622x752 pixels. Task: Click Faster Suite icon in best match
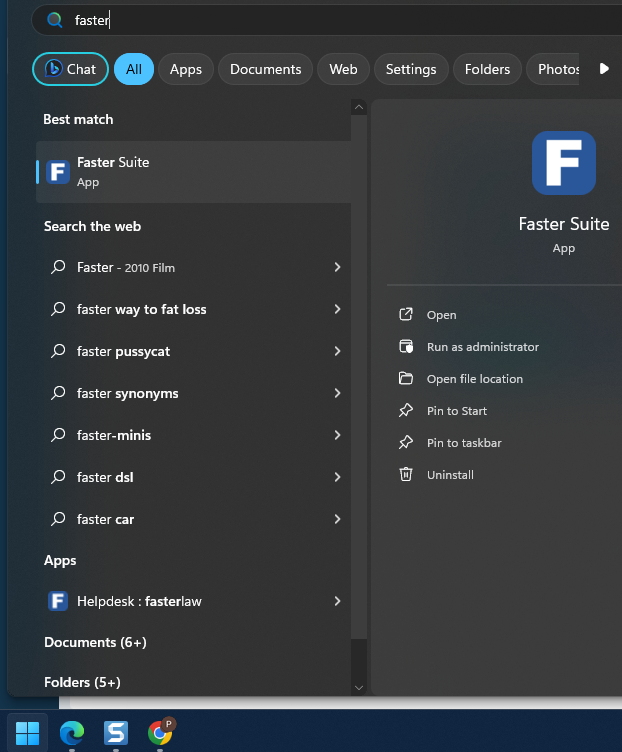pos(58,172)
